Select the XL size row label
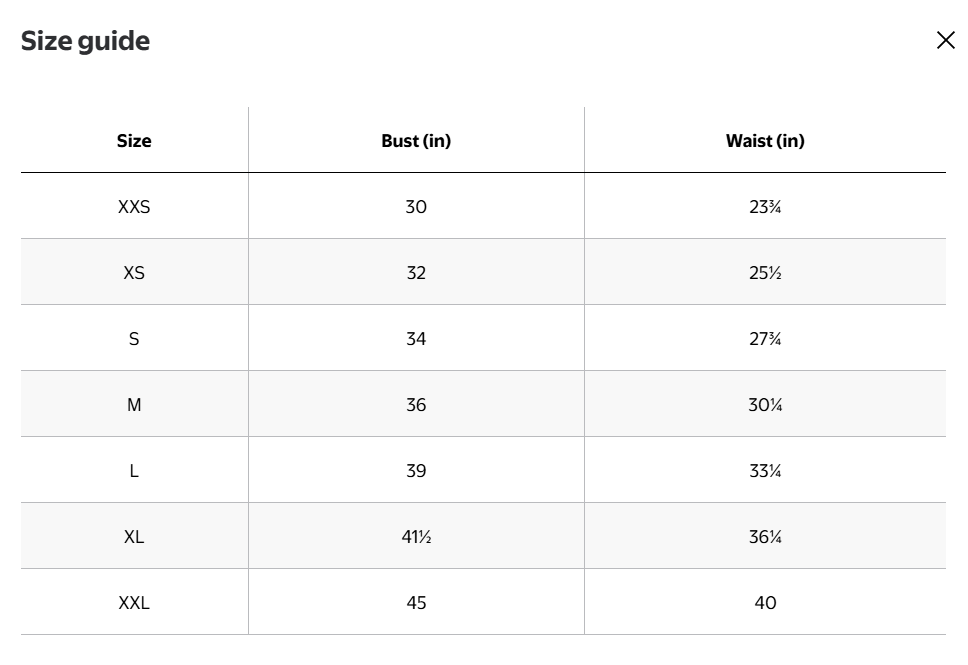This screenshot has height=665, width=968. pos(134,537)
